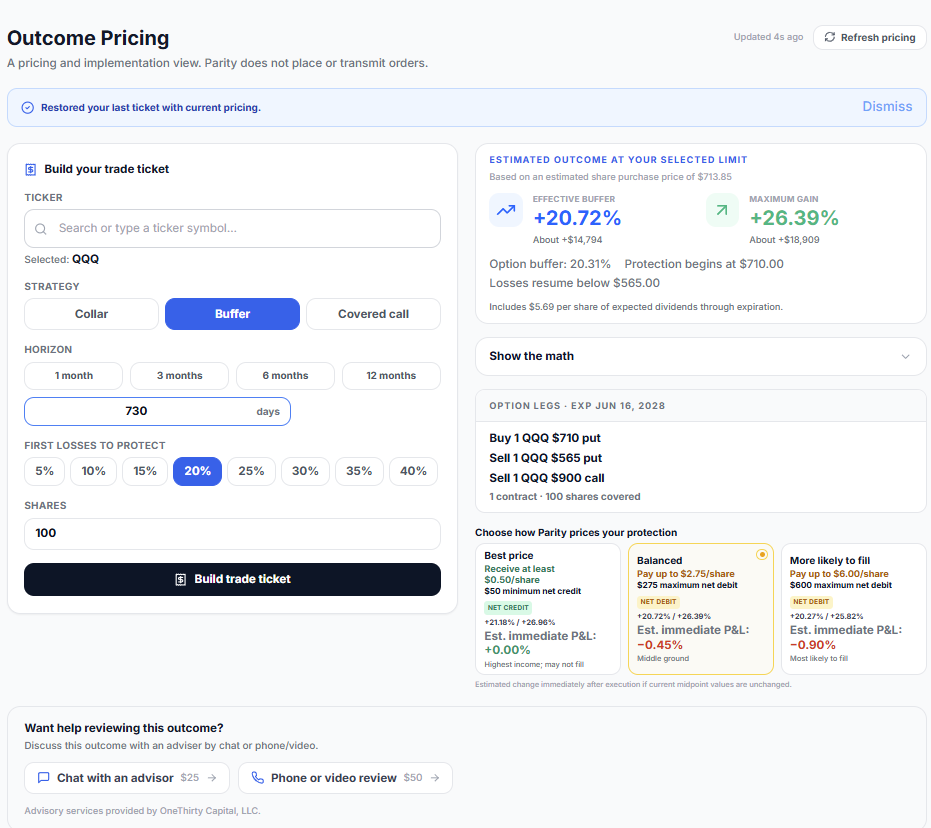Click the +26.39% maximum gain value
Screen dimensions: 931x828
[794, 218]
